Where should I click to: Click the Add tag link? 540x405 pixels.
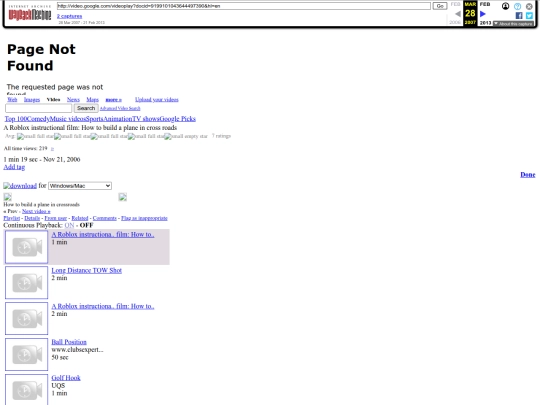[14, 167]
